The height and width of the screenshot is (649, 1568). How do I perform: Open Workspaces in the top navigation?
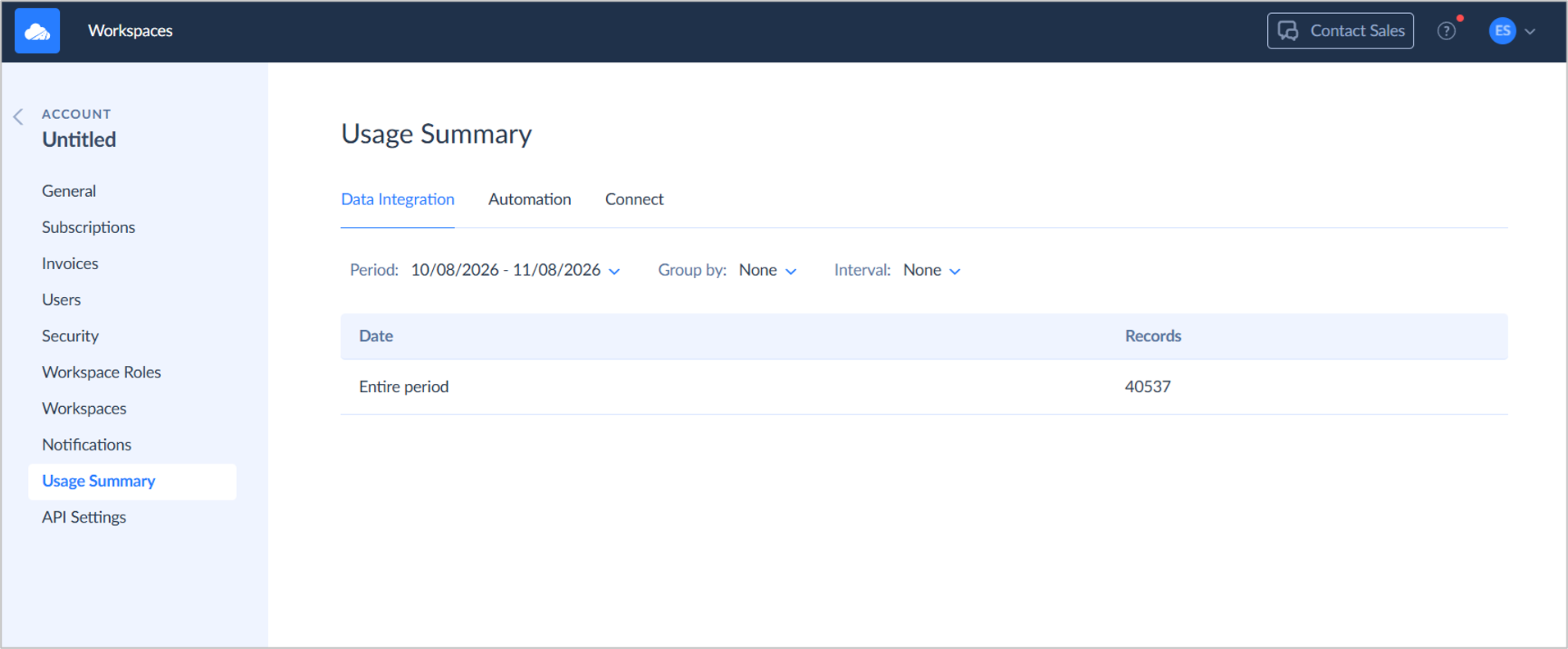click(x=130, y=31)
